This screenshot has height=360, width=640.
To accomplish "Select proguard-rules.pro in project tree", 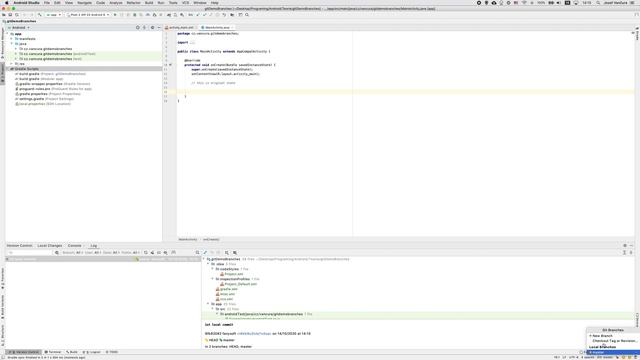I will (x=53, y=89).
